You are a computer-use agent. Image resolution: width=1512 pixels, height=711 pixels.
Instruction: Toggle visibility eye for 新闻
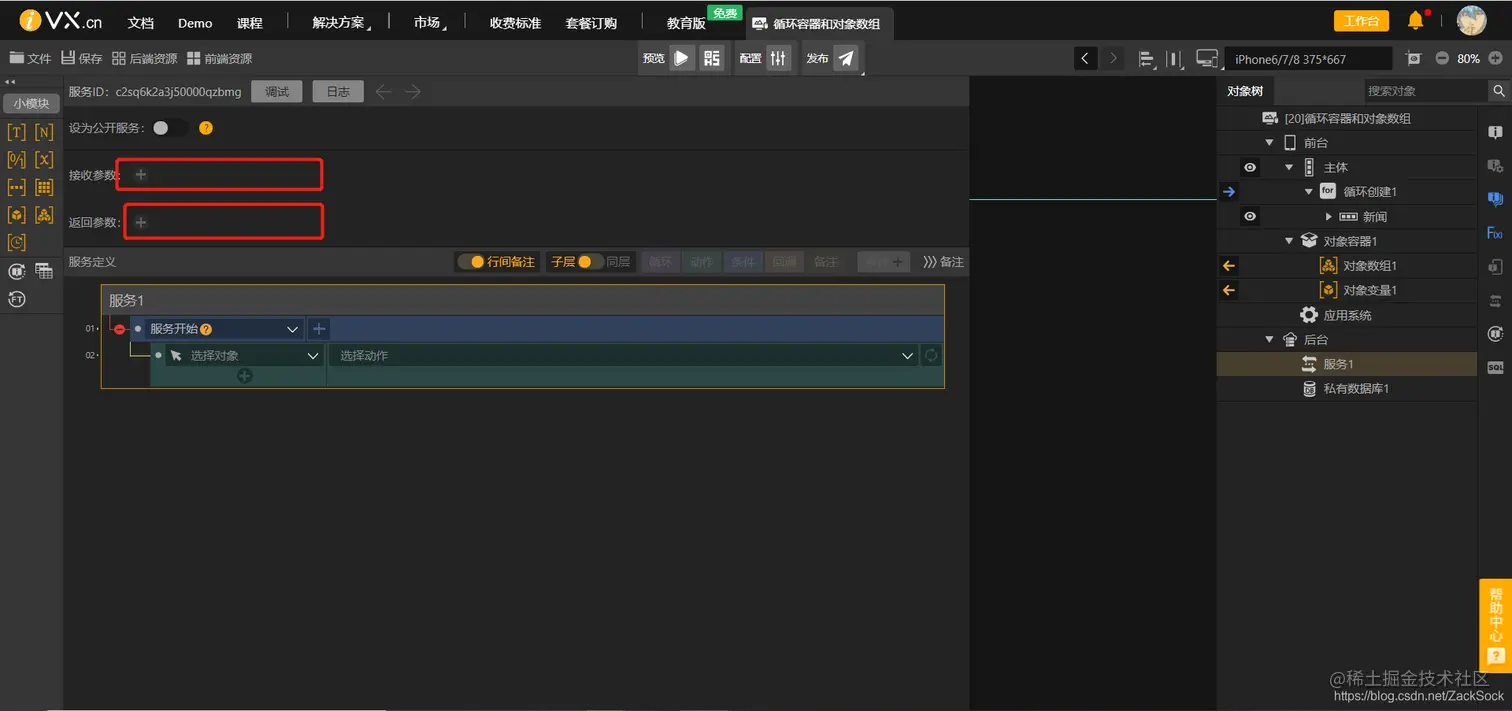coord(1250,216)
